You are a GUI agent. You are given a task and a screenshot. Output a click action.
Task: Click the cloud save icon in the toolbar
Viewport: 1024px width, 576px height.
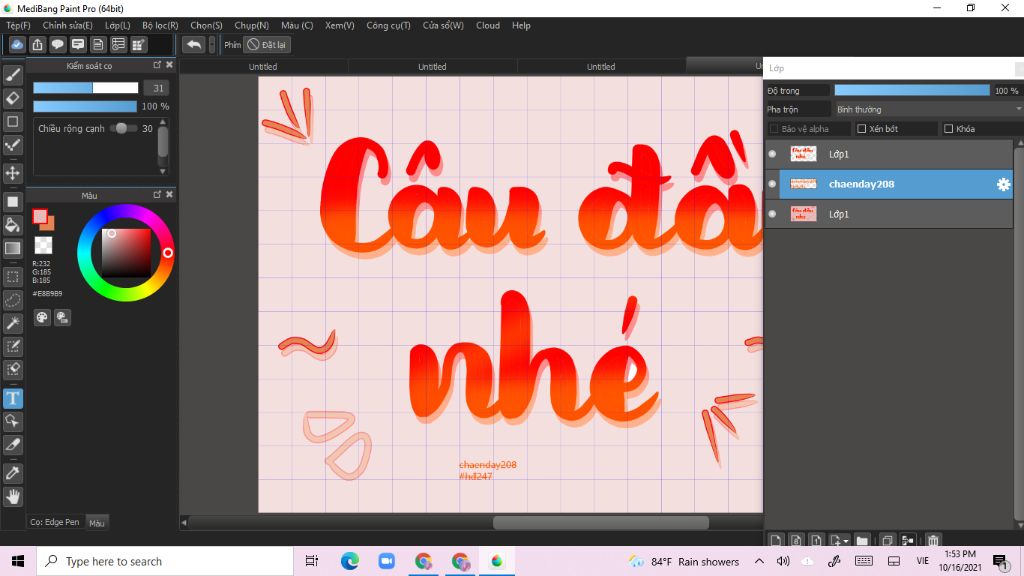[17, 44]
